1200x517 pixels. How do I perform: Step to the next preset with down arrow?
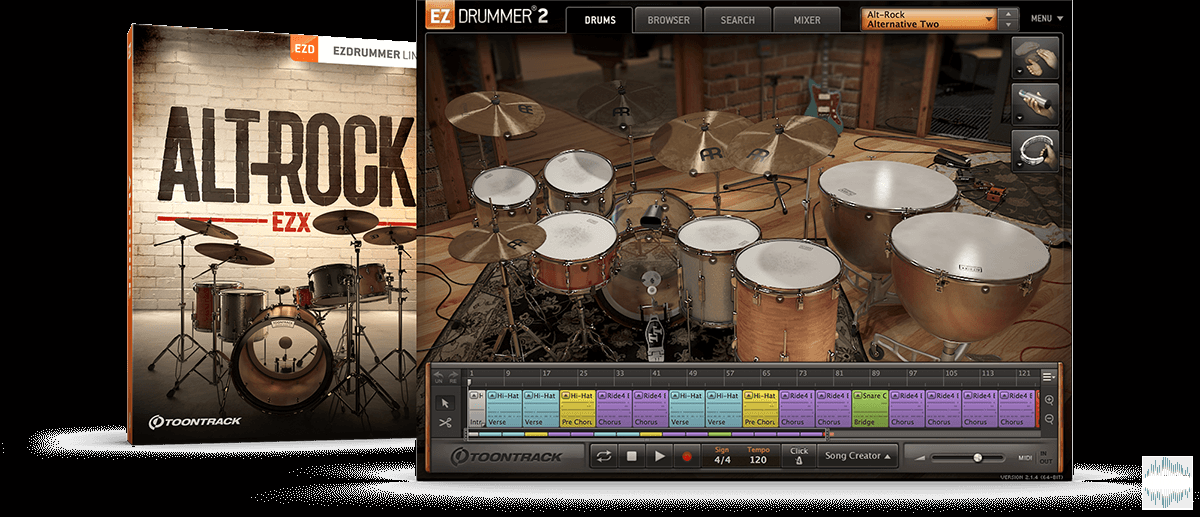[x=1010, y=24]
